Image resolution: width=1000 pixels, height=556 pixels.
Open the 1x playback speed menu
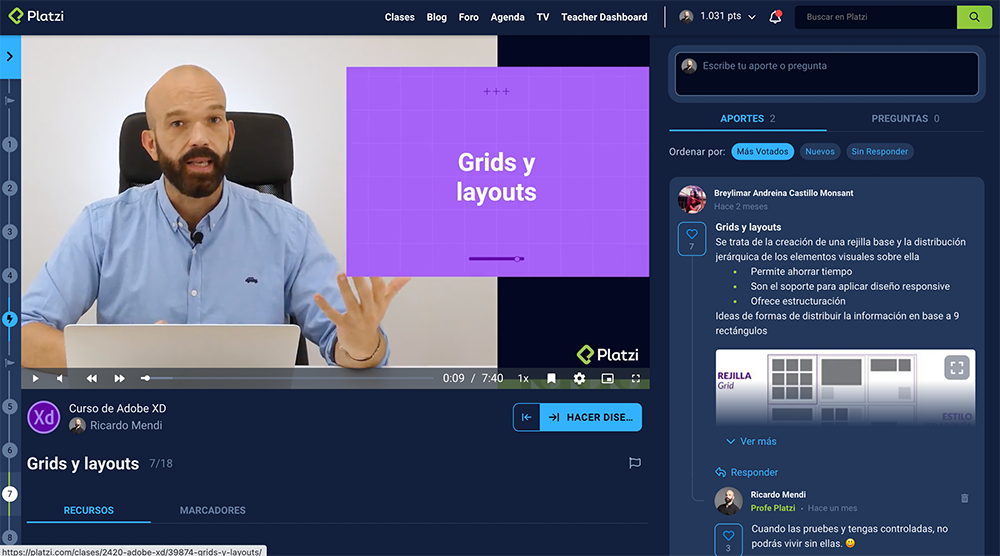click(523, 378)
